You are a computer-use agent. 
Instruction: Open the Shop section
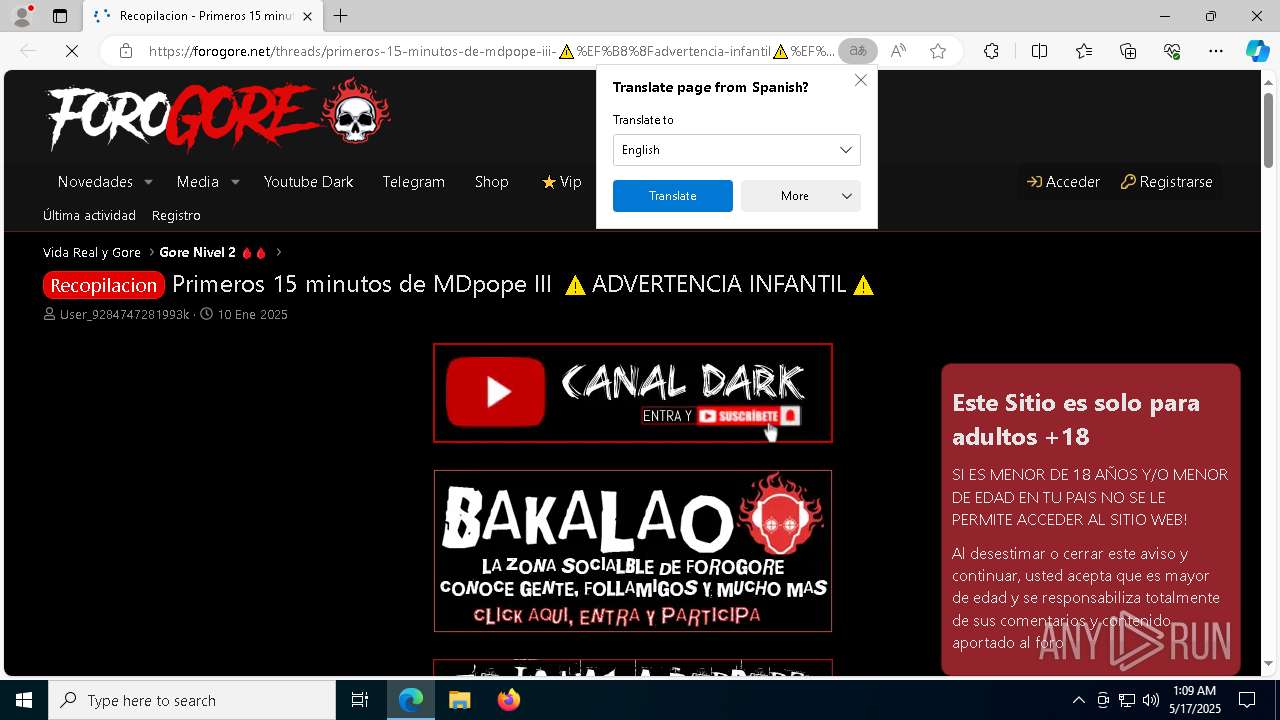coord(491,182)
